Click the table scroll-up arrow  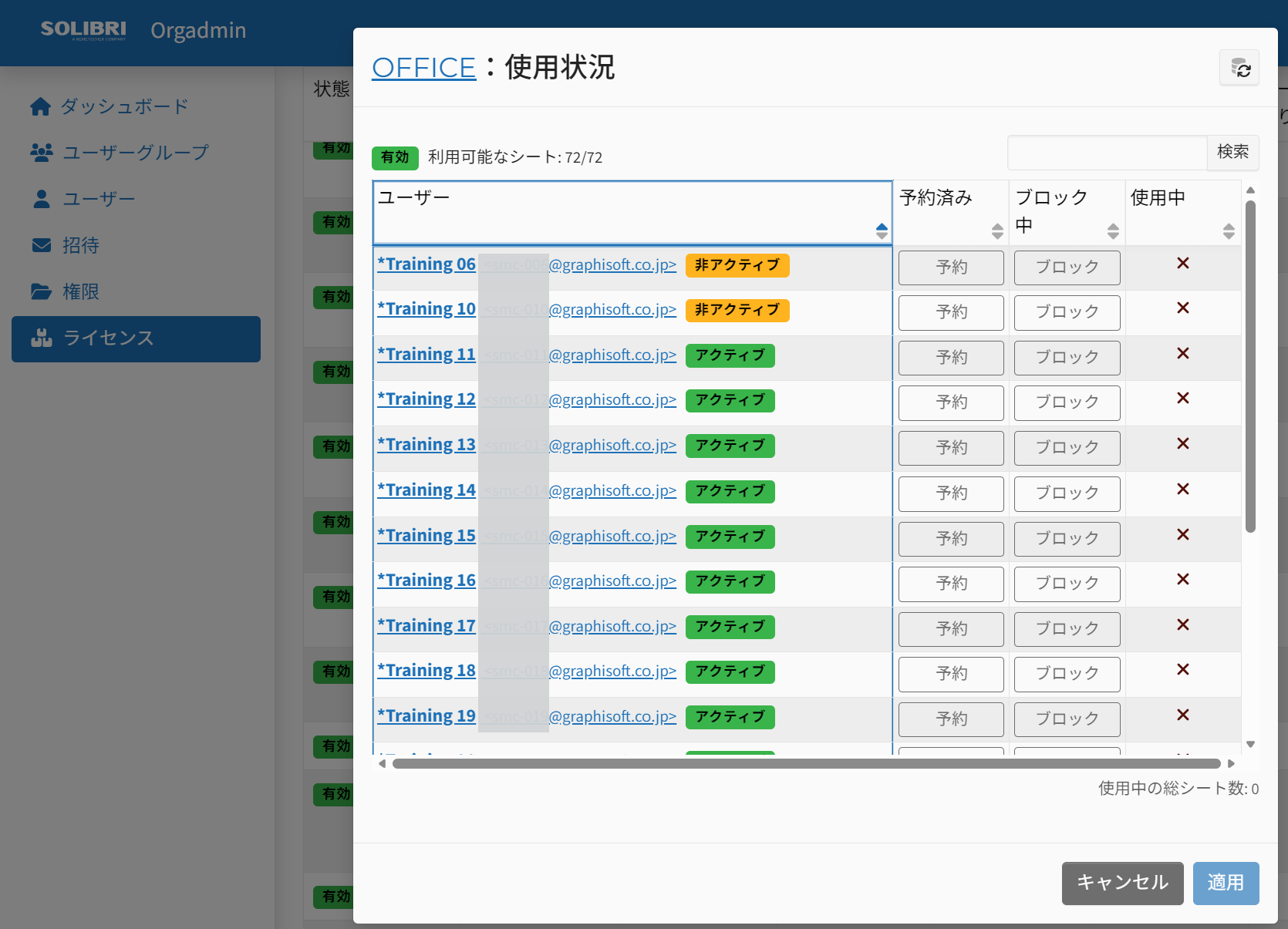[1251, 190]
